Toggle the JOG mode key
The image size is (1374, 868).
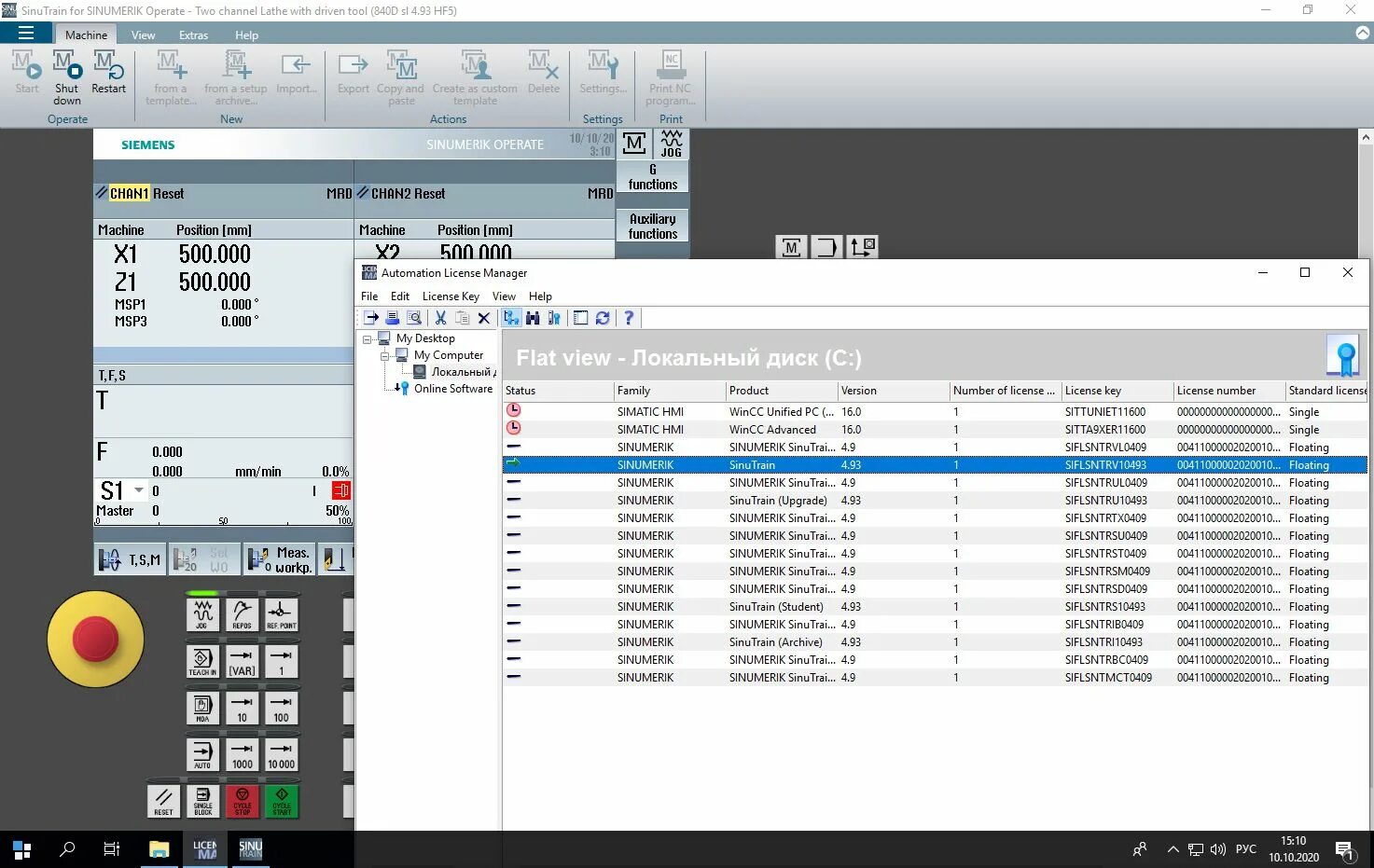[x=202, y=613]
